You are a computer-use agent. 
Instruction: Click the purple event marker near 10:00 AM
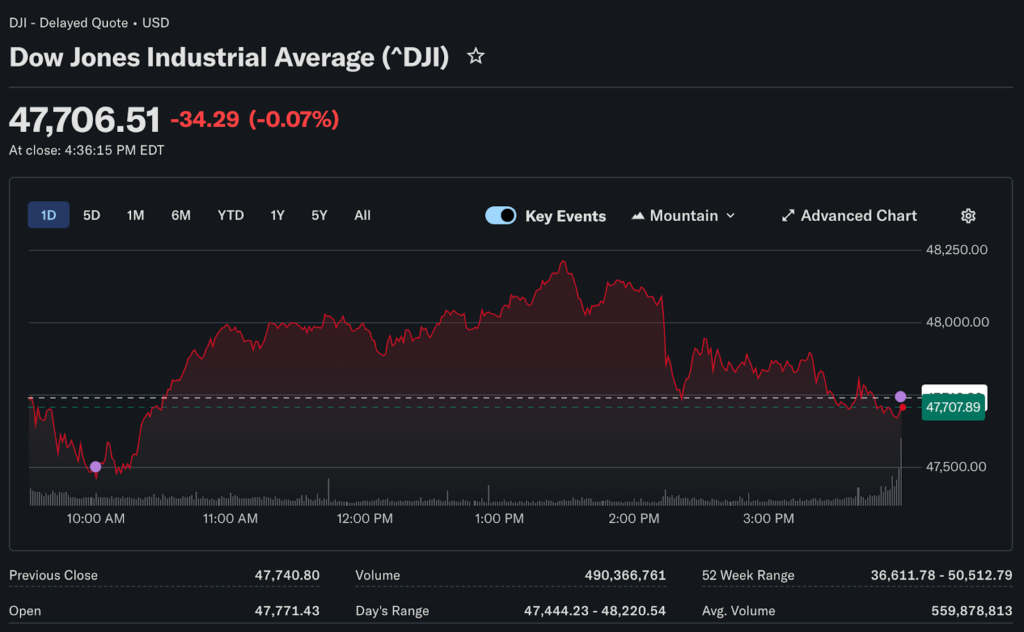[95, 467]
